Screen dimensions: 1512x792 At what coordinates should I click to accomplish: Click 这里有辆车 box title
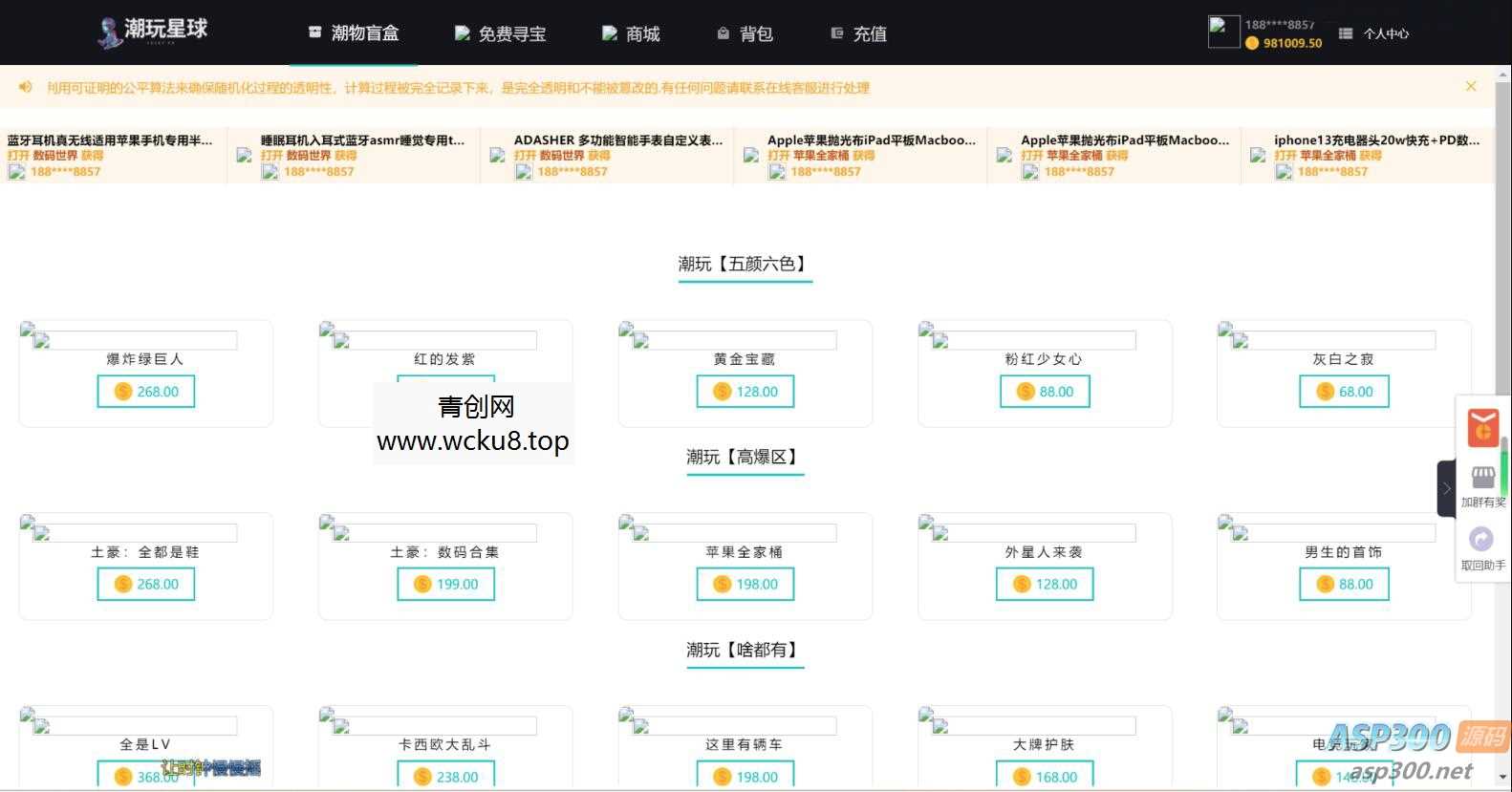click(x=745, y=744)
